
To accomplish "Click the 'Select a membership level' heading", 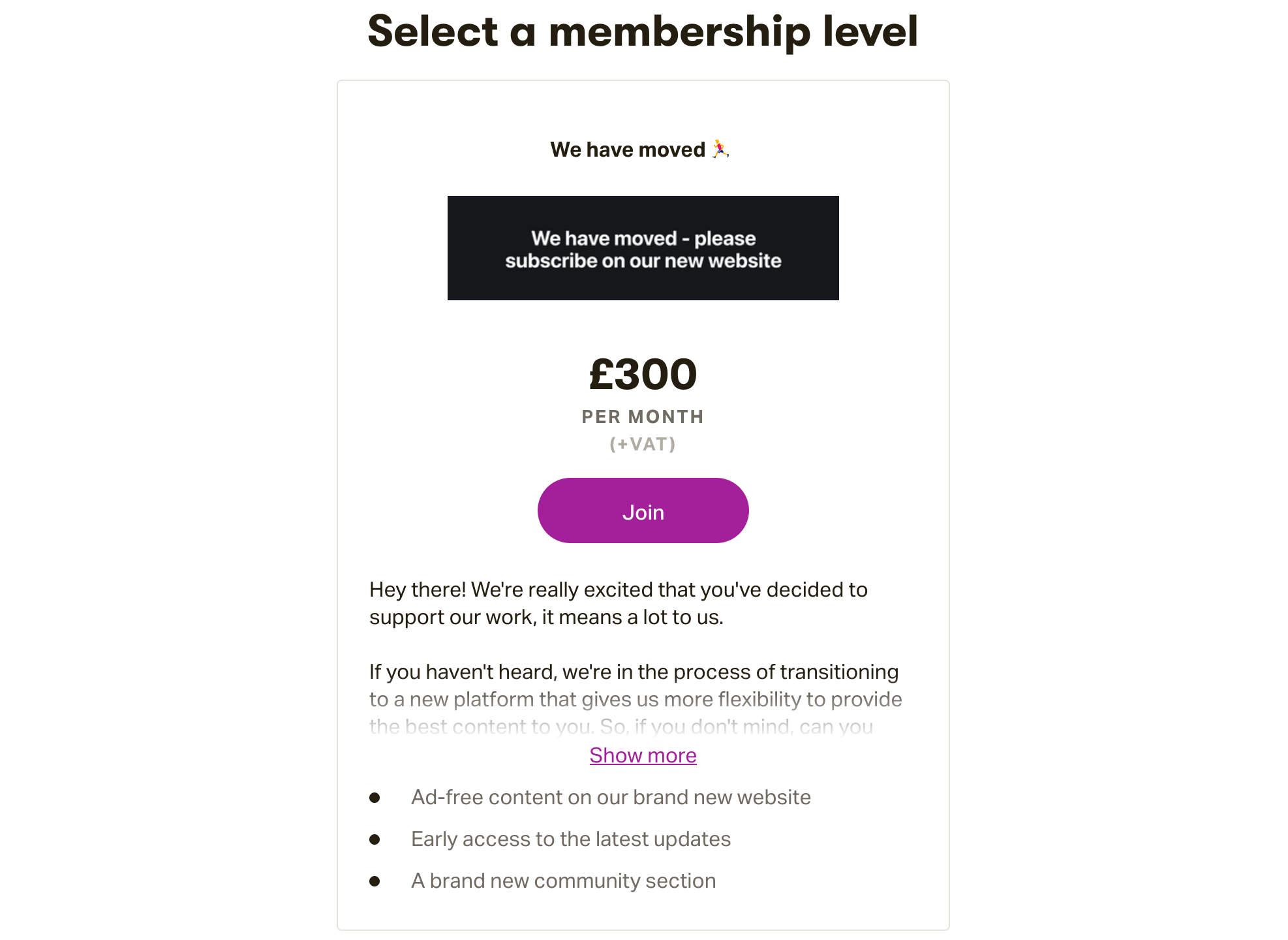I will click(643, 31).
